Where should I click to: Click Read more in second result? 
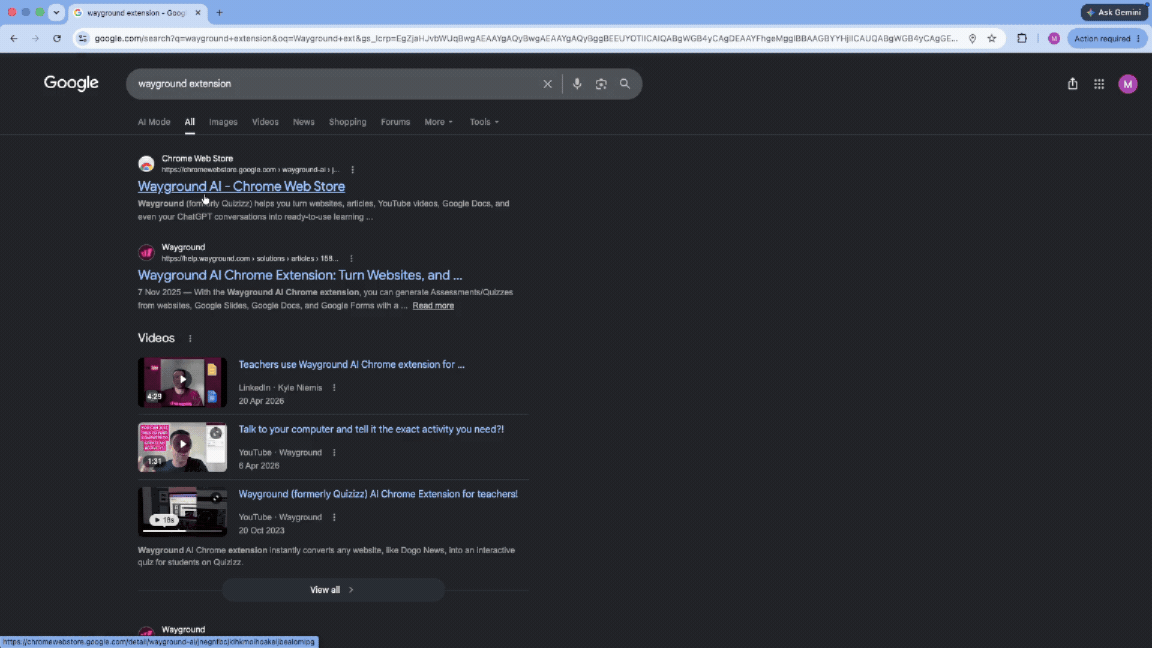point(433,306)
